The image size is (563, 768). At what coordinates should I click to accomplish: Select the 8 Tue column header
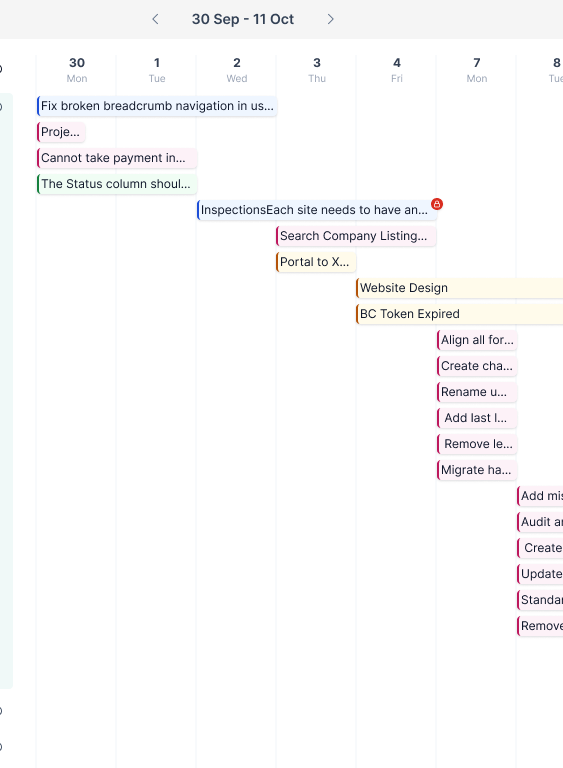[x=556, y=70]
